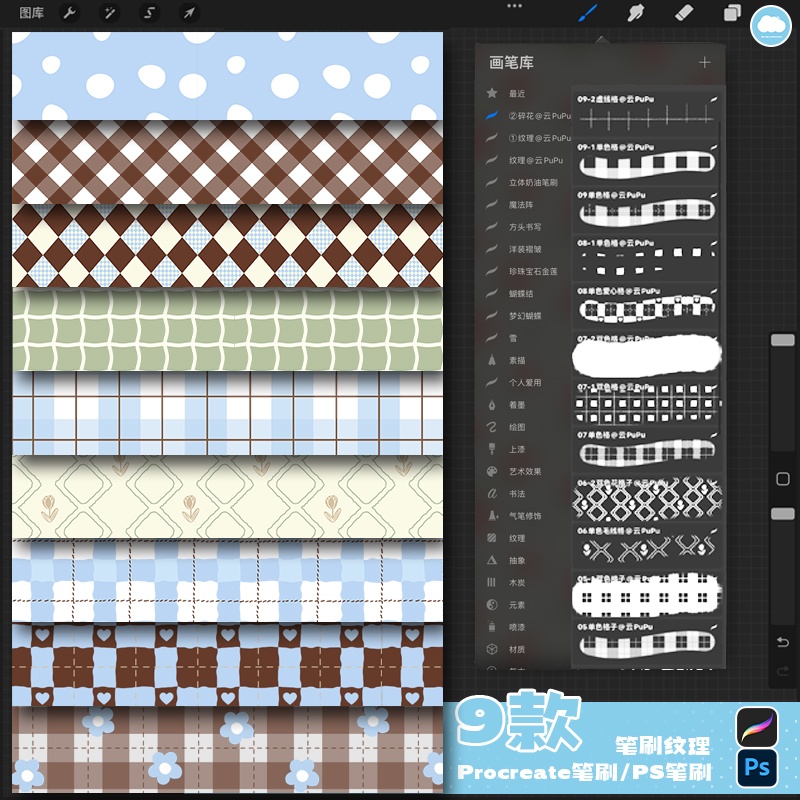Viewport: 800px width, 800px height.
Task: Click the 素描 sketching pencil icon
Action: 492,360
